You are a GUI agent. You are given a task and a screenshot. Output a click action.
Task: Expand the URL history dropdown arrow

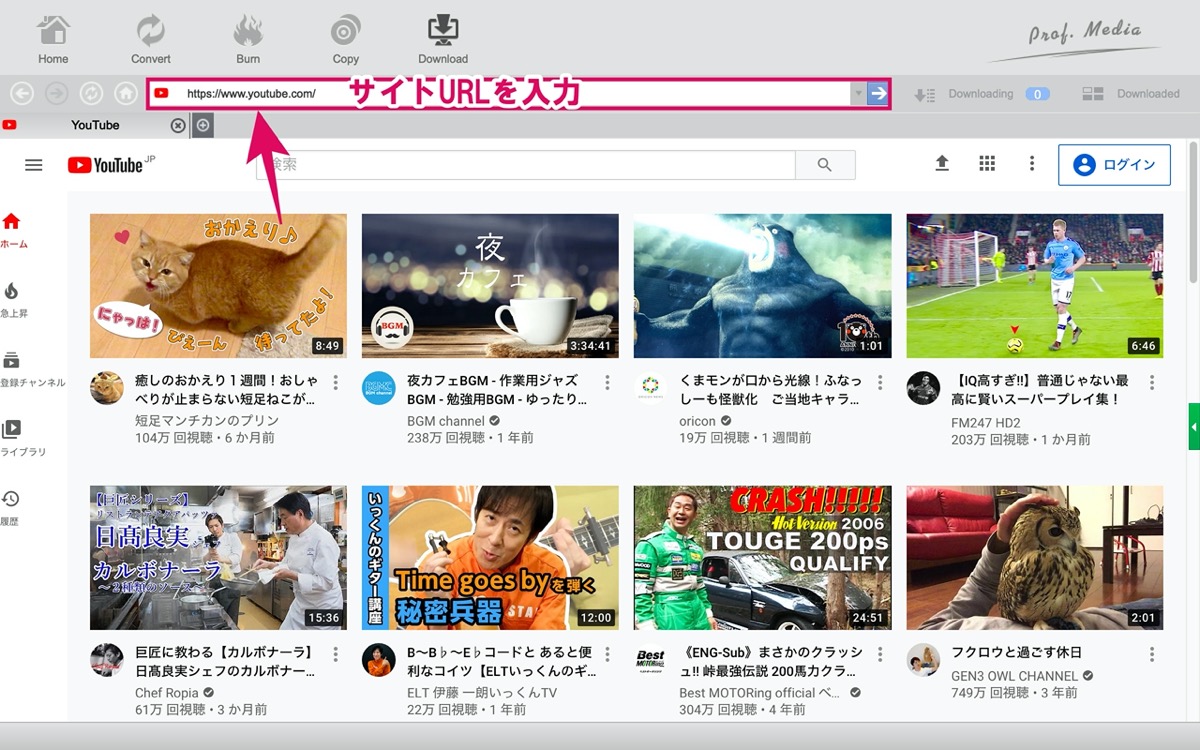858,94
